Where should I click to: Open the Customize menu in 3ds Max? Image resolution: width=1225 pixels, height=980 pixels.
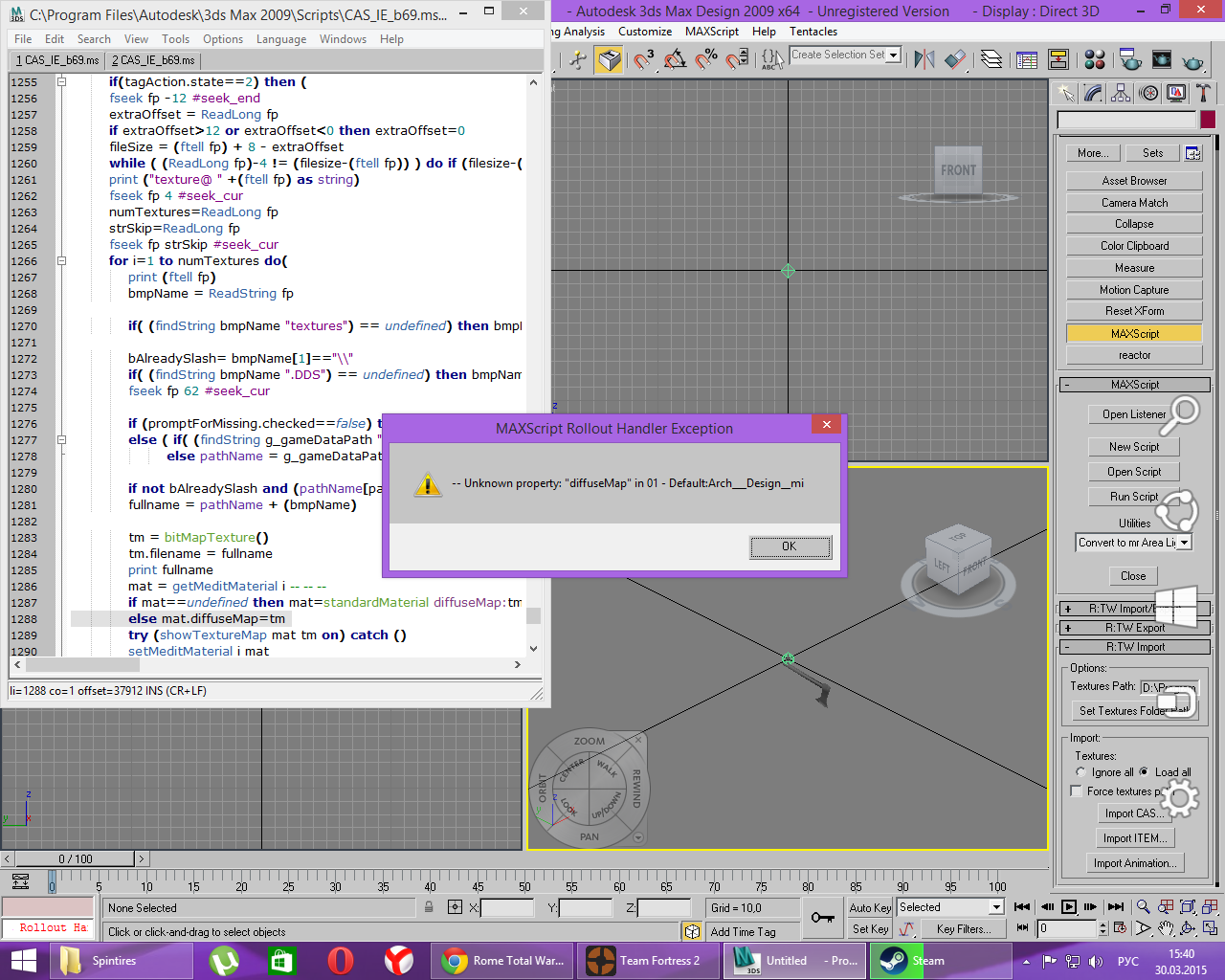pos(645,32)
